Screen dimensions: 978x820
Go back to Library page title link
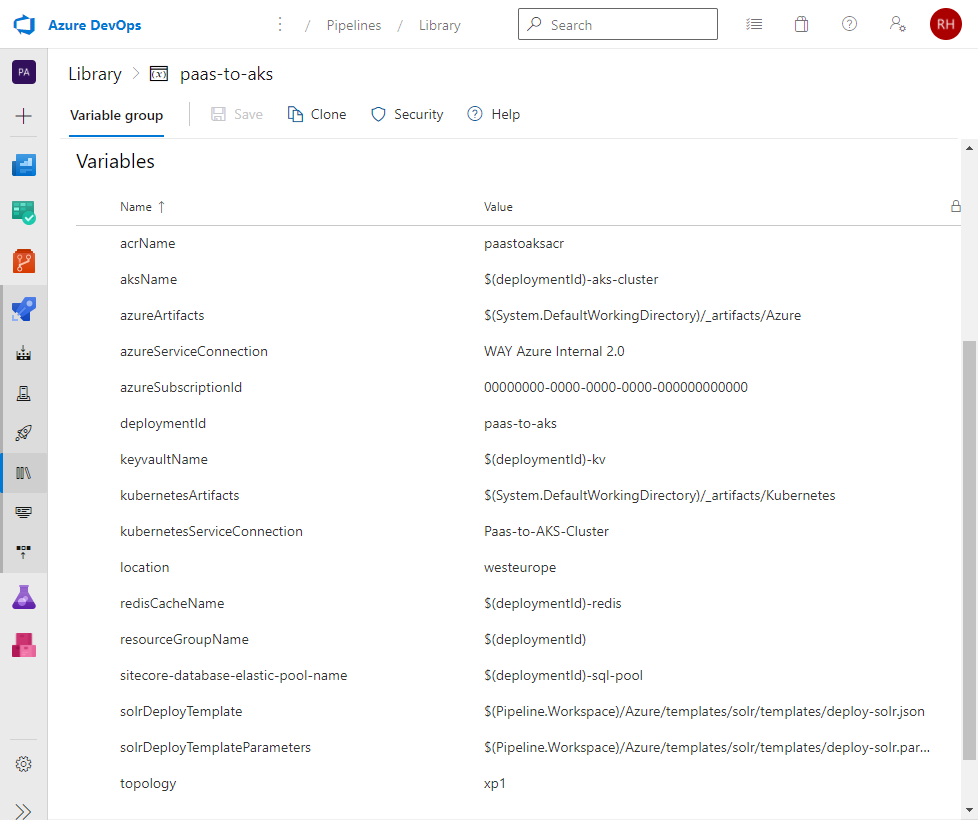(95, 74)
